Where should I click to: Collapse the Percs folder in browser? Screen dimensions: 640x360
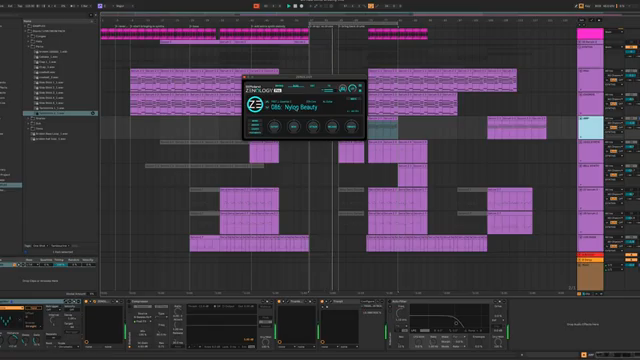29,47
